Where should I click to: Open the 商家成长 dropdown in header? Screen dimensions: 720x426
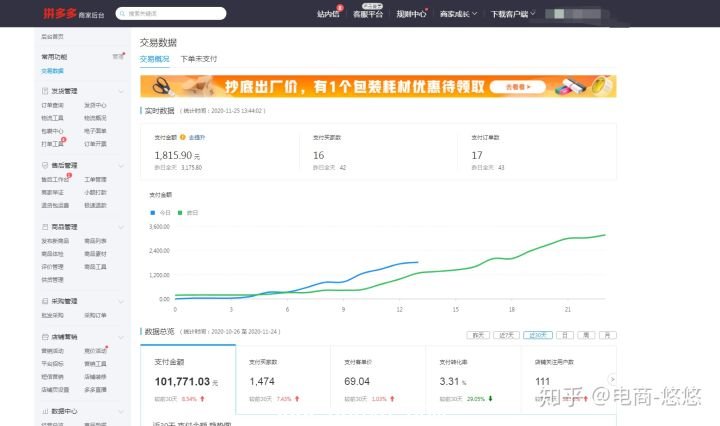pyautogui.click(x=458, y=14)
